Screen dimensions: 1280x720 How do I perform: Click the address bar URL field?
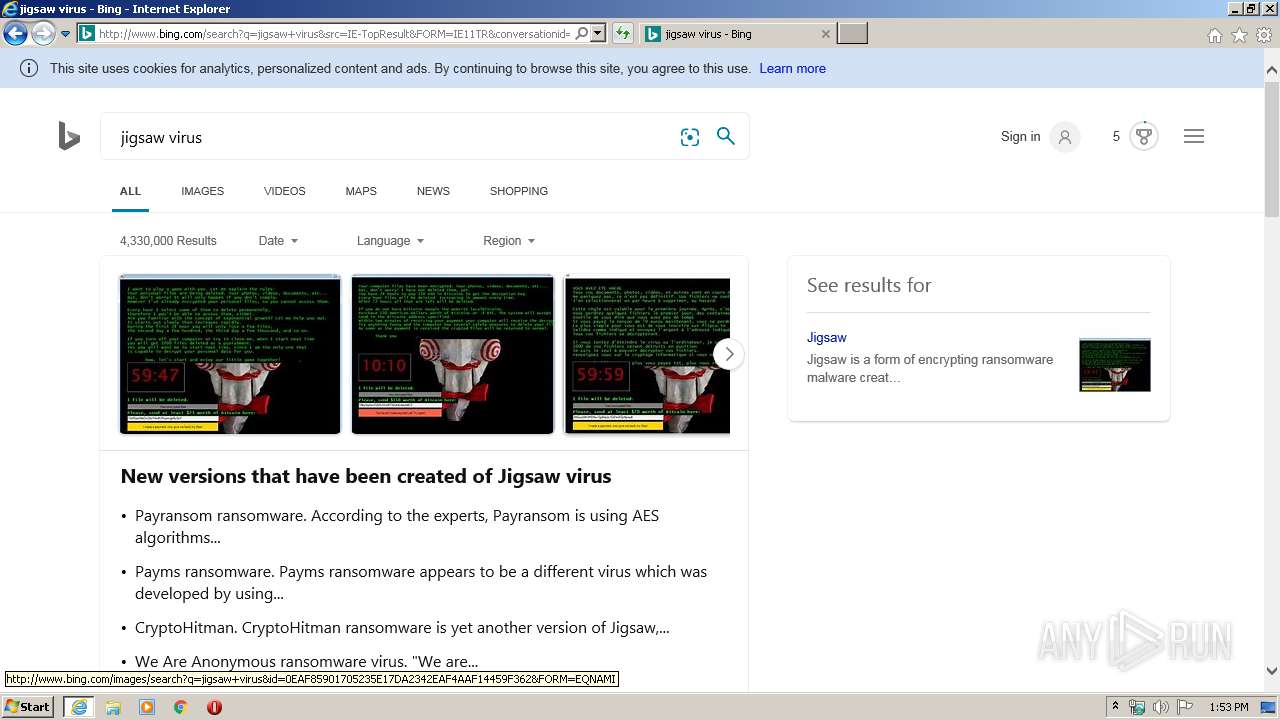(x=334, y=34)
